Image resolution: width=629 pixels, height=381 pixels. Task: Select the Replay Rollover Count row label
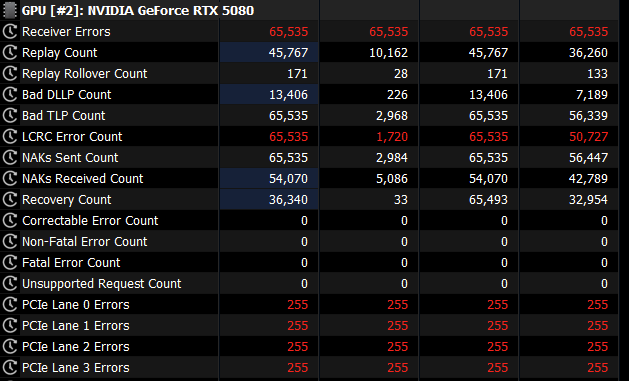click(x=85, y=73)
